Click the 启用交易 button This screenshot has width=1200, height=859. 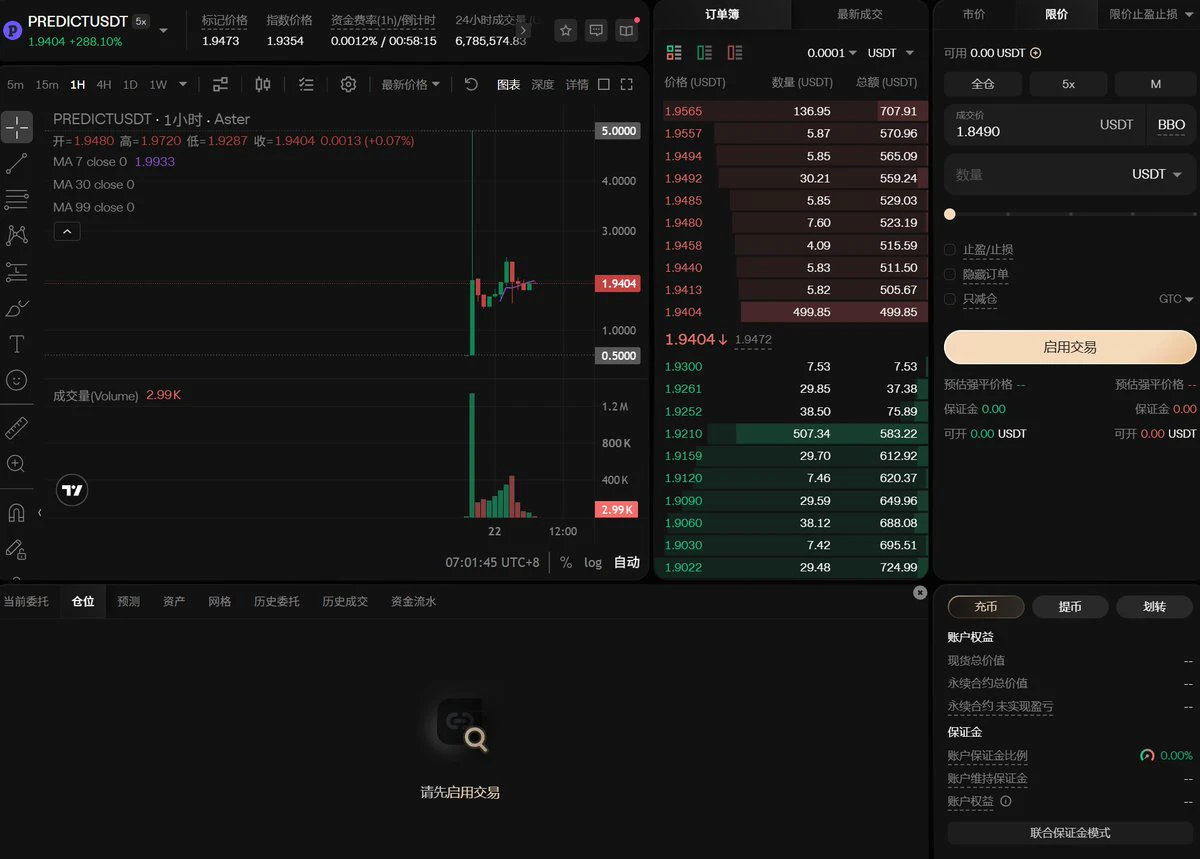(1070, 347)
